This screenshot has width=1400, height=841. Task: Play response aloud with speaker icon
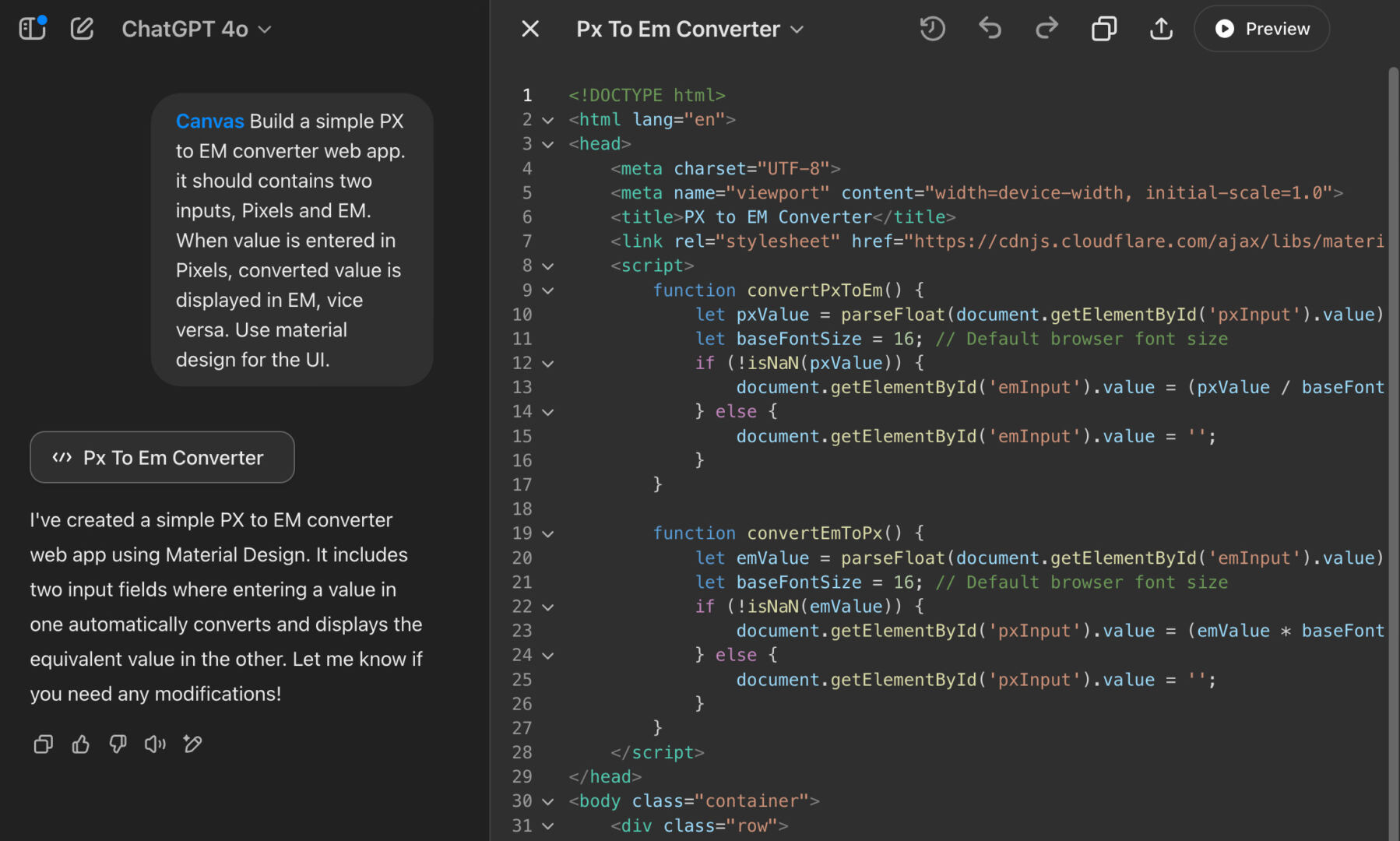[155, 744]
